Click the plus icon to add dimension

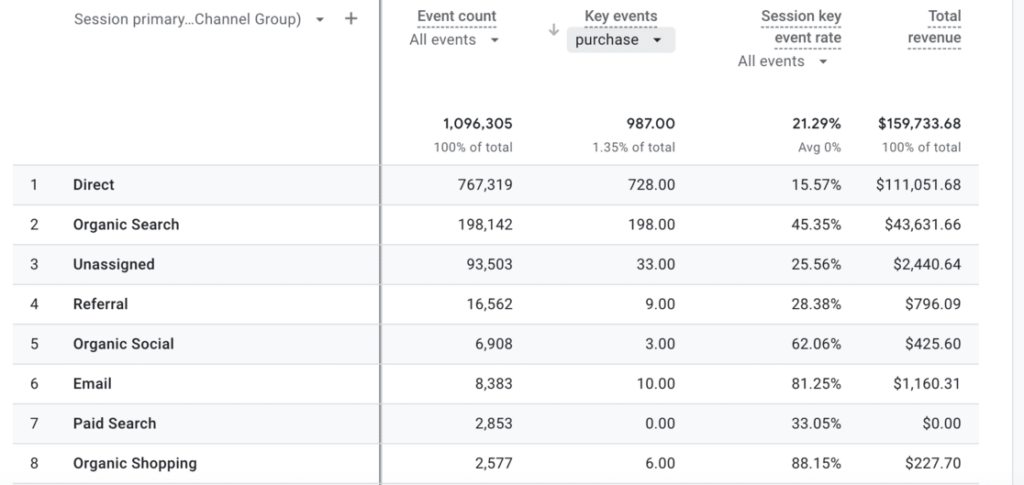pyautogui.click(x=351, y=19)
